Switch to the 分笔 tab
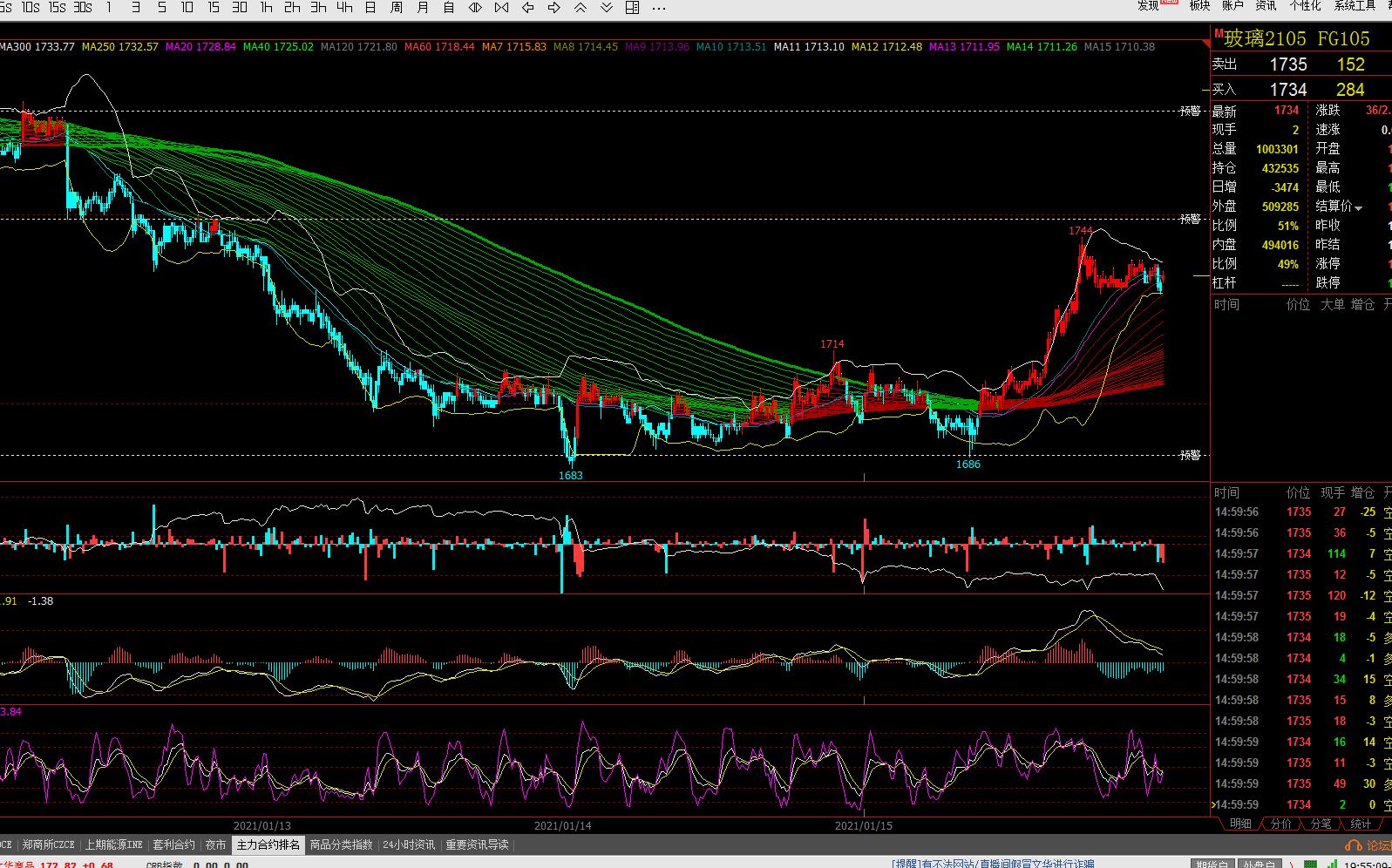1392x868 pixels. click(x=1321, y=824)
